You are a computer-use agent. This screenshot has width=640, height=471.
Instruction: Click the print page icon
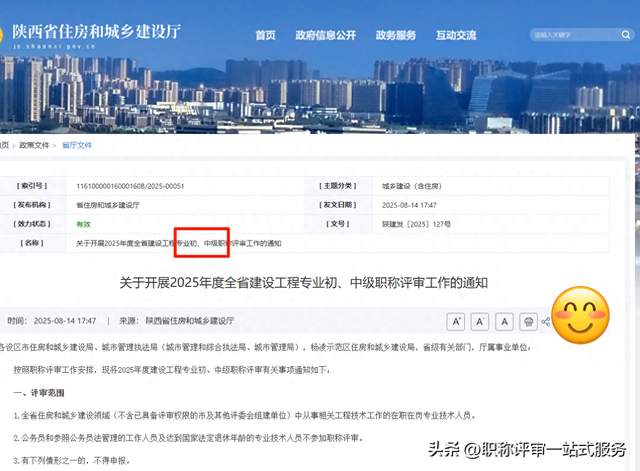(528, 322)
